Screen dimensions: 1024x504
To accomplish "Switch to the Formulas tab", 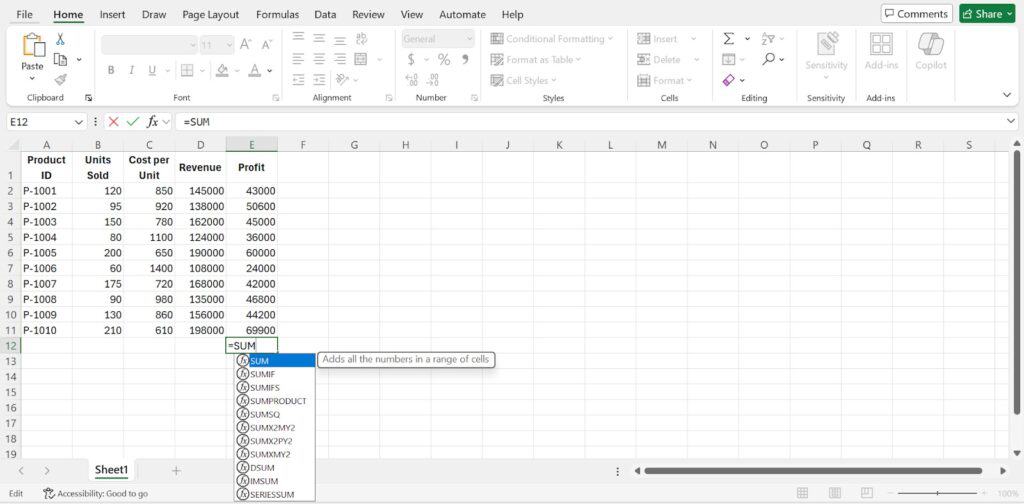I will tap(277, 14).
